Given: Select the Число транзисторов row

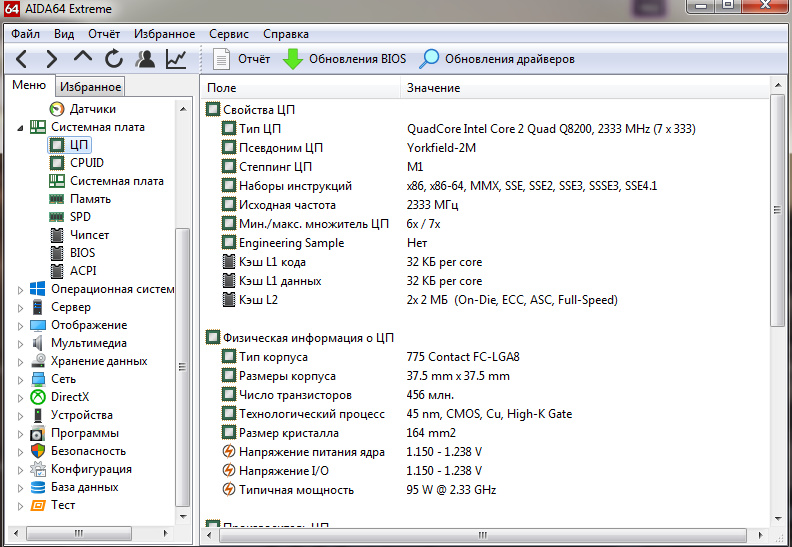Looking at the screenshot, I should pyautogui.click(x=485, y=395).
